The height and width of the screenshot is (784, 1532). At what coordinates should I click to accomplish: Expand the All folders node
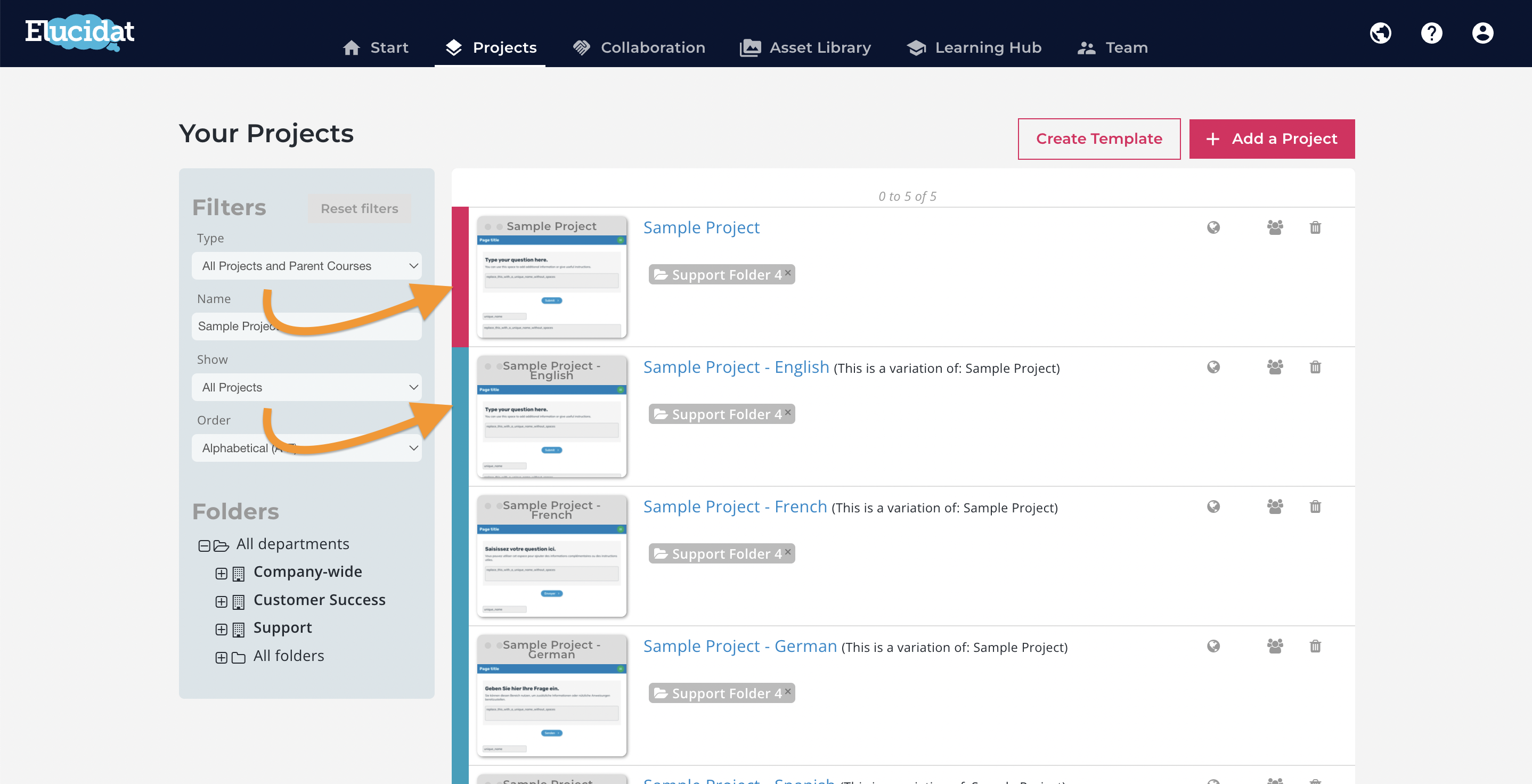[x=221, y=657]
